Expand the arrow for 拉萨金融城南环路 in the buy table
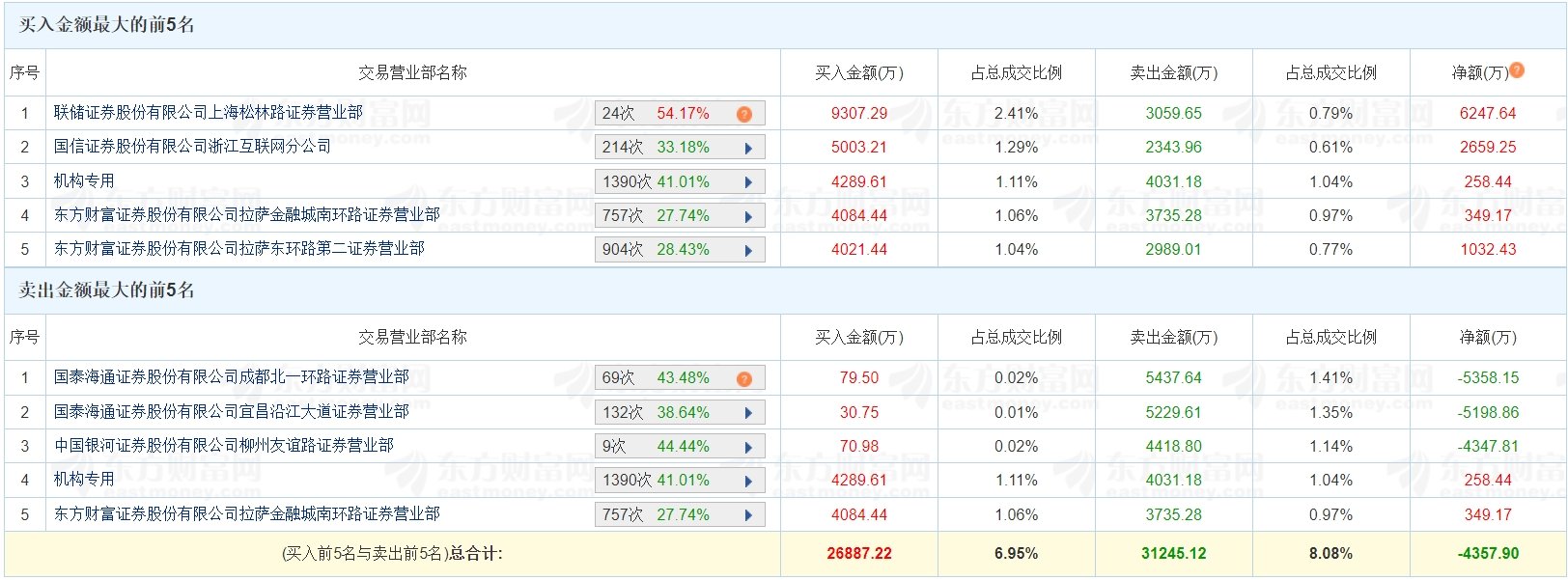1568x580 pixels. (x=748, y=216)
